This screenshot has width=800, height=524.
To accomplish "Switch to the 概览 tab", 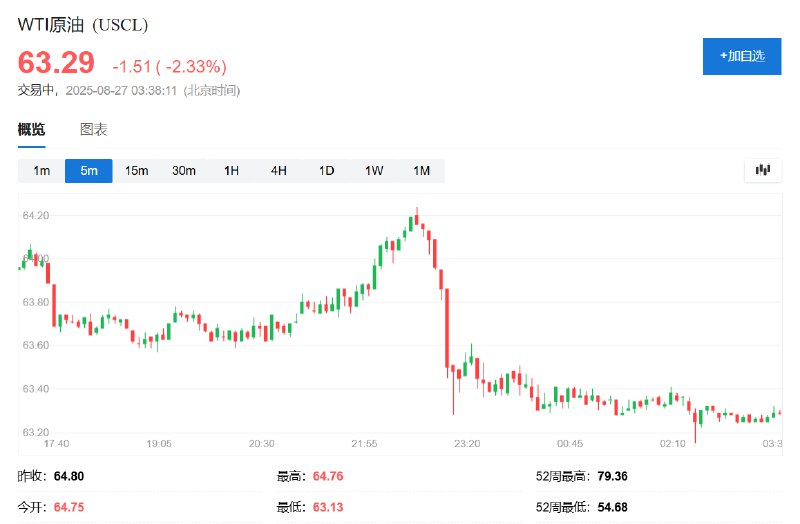I will point(32,130).
